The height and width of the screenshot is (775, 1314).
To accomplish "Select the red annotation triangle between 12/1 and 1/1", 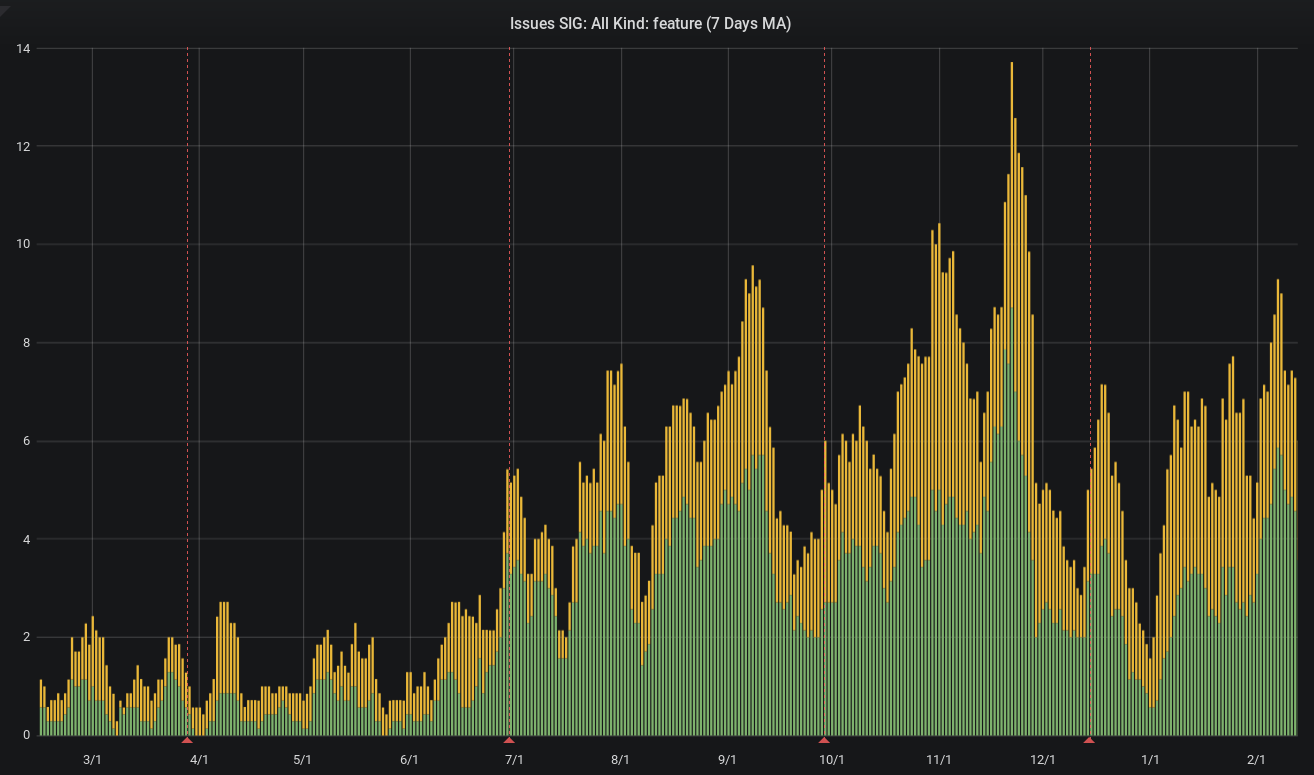I will tap(1089, 740).
